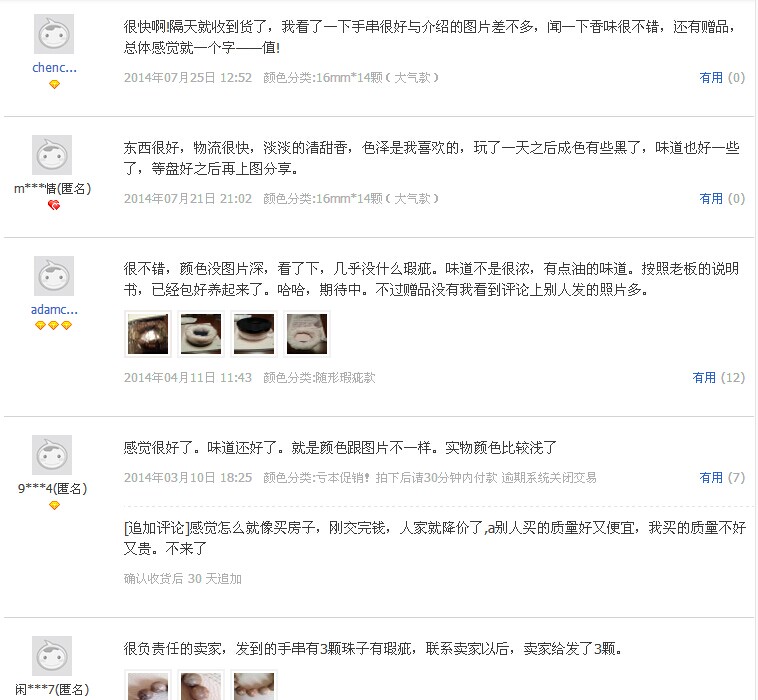Open dark bracelet third photo thumbnail
This screenshot has height=700, width=758.
point(254,334)
